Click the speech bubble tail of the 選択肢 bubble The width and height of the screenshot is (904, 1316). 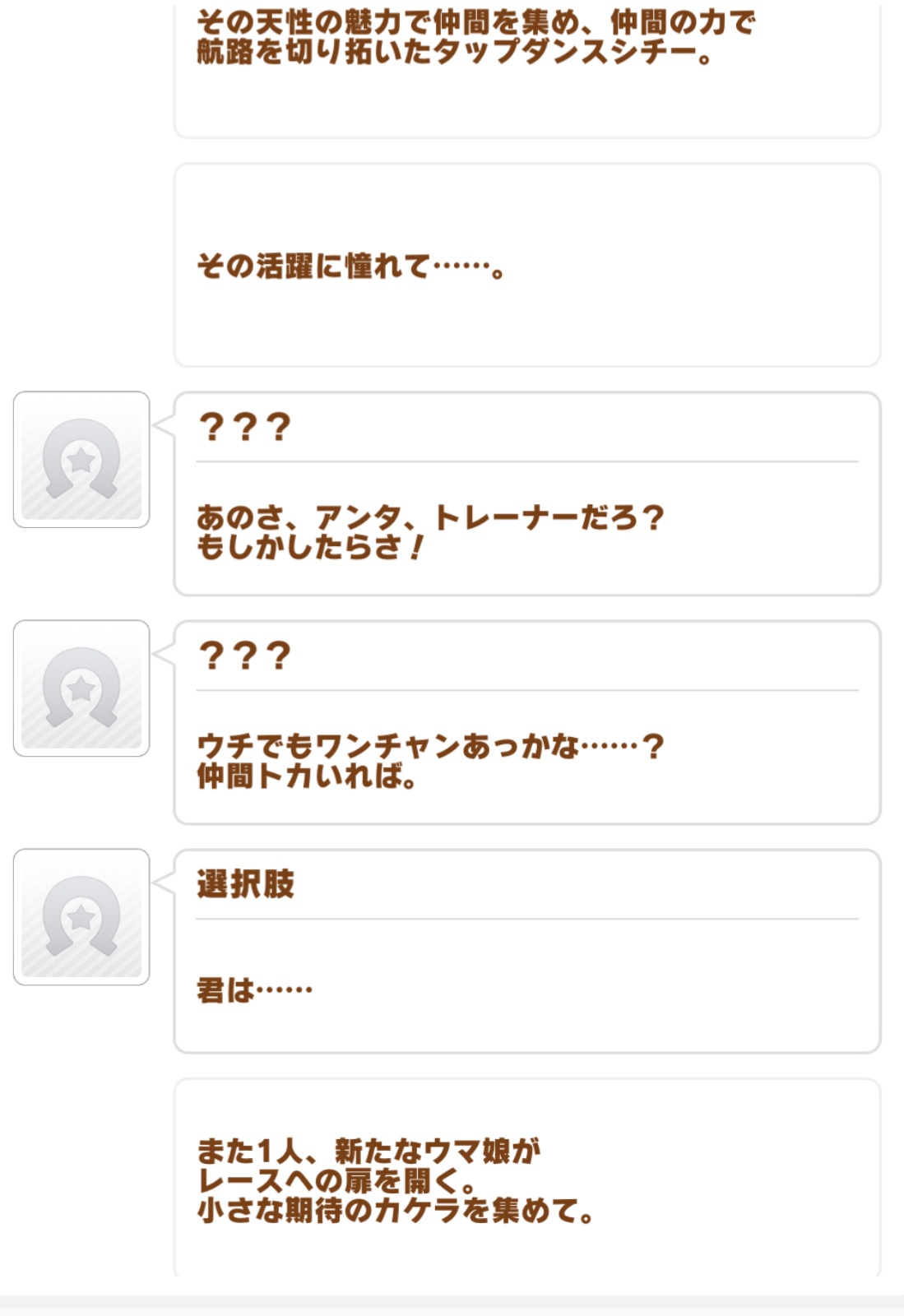pos(164,882)
